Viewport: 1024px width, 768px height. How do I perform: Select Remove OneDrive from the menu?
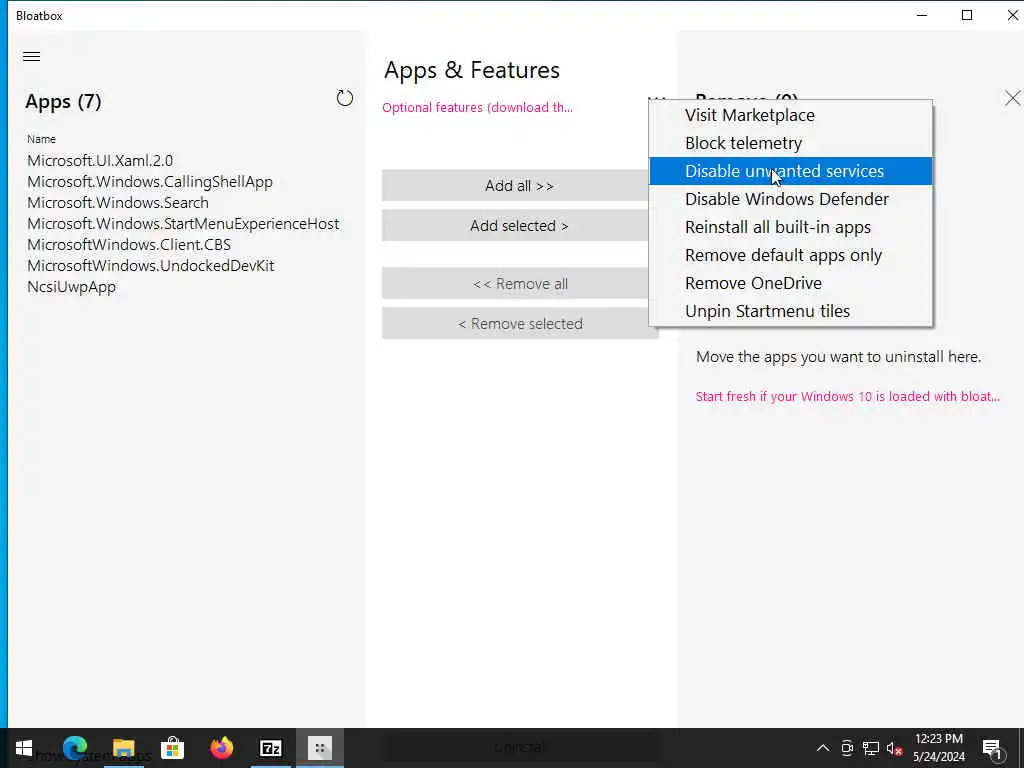790,283
